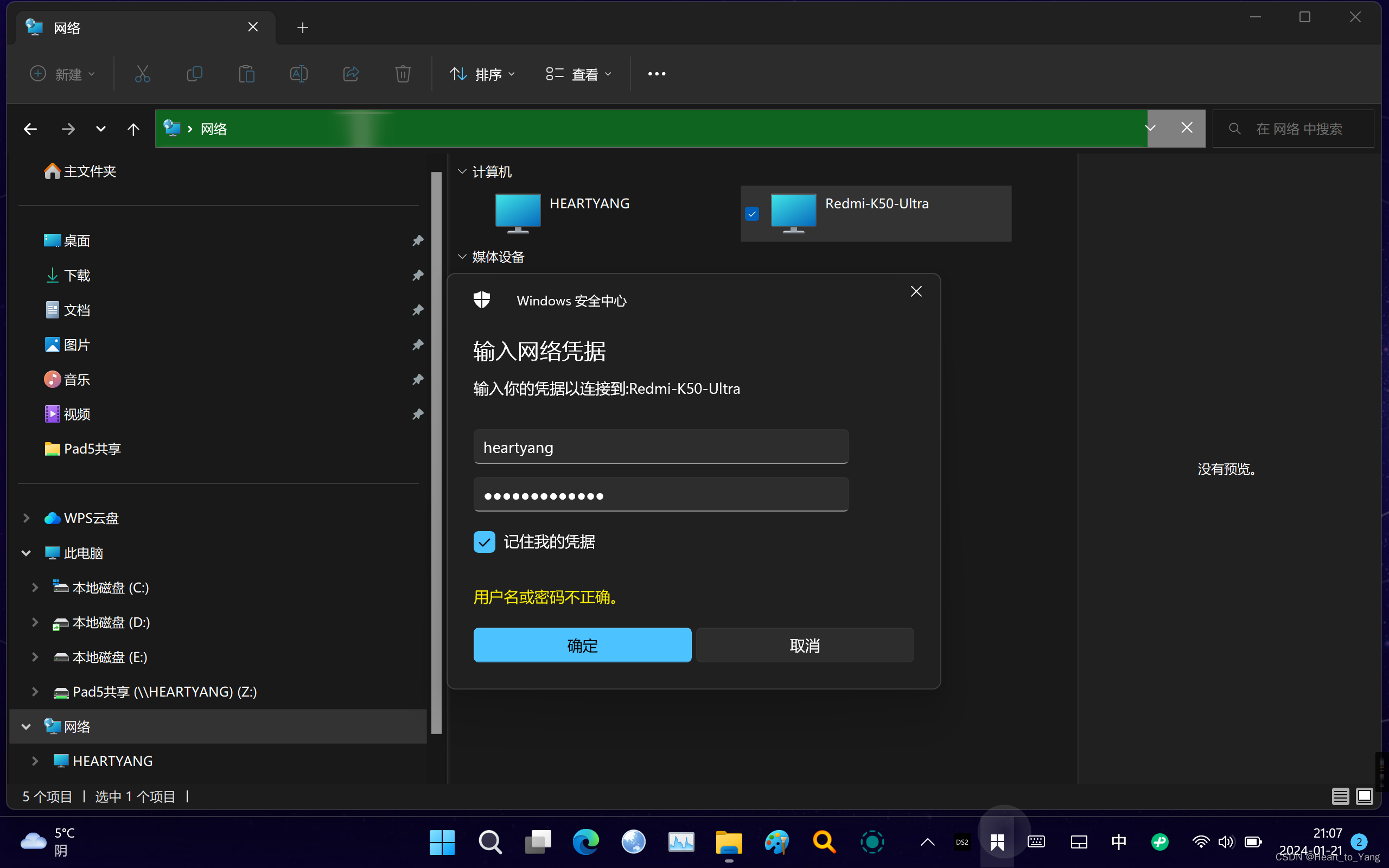The height and width of the screenshot is (868, 1389).
Task: Click the Cut scissors icon in toolbar
Action: click(x=142, y=74)
